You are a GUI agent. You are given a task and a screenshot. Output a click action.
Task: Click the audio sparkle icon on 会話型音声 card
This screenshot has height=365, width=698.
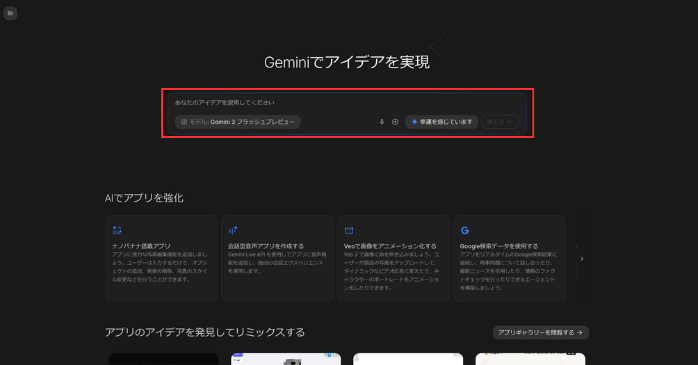pos(233,230)
